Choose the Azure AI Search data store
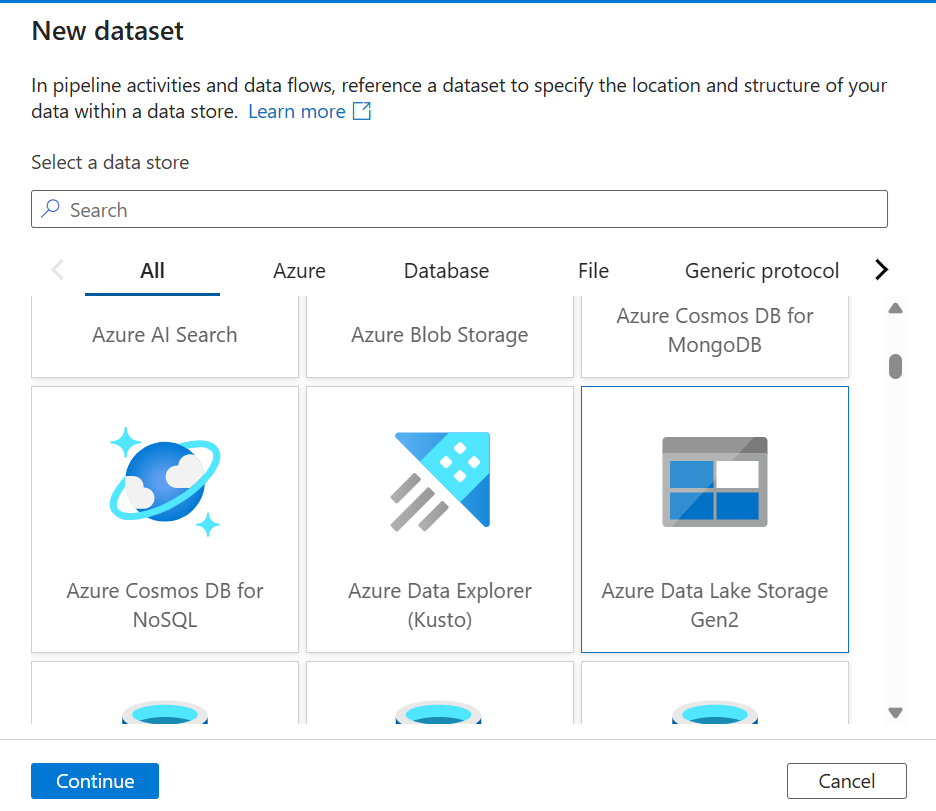Screen dimensions: 936x811 click(x=164, y=335)
